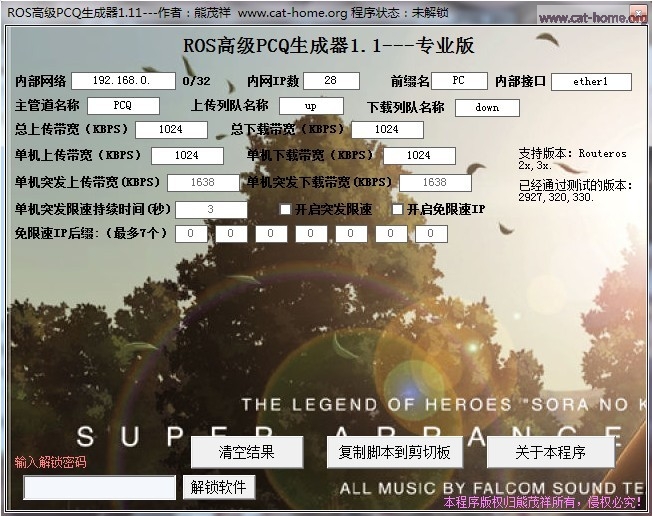Image resolution: width=652 pixels, height=516 pixels.
Task: Click the 下载列队名称 down field
Action: coord(487,107)
